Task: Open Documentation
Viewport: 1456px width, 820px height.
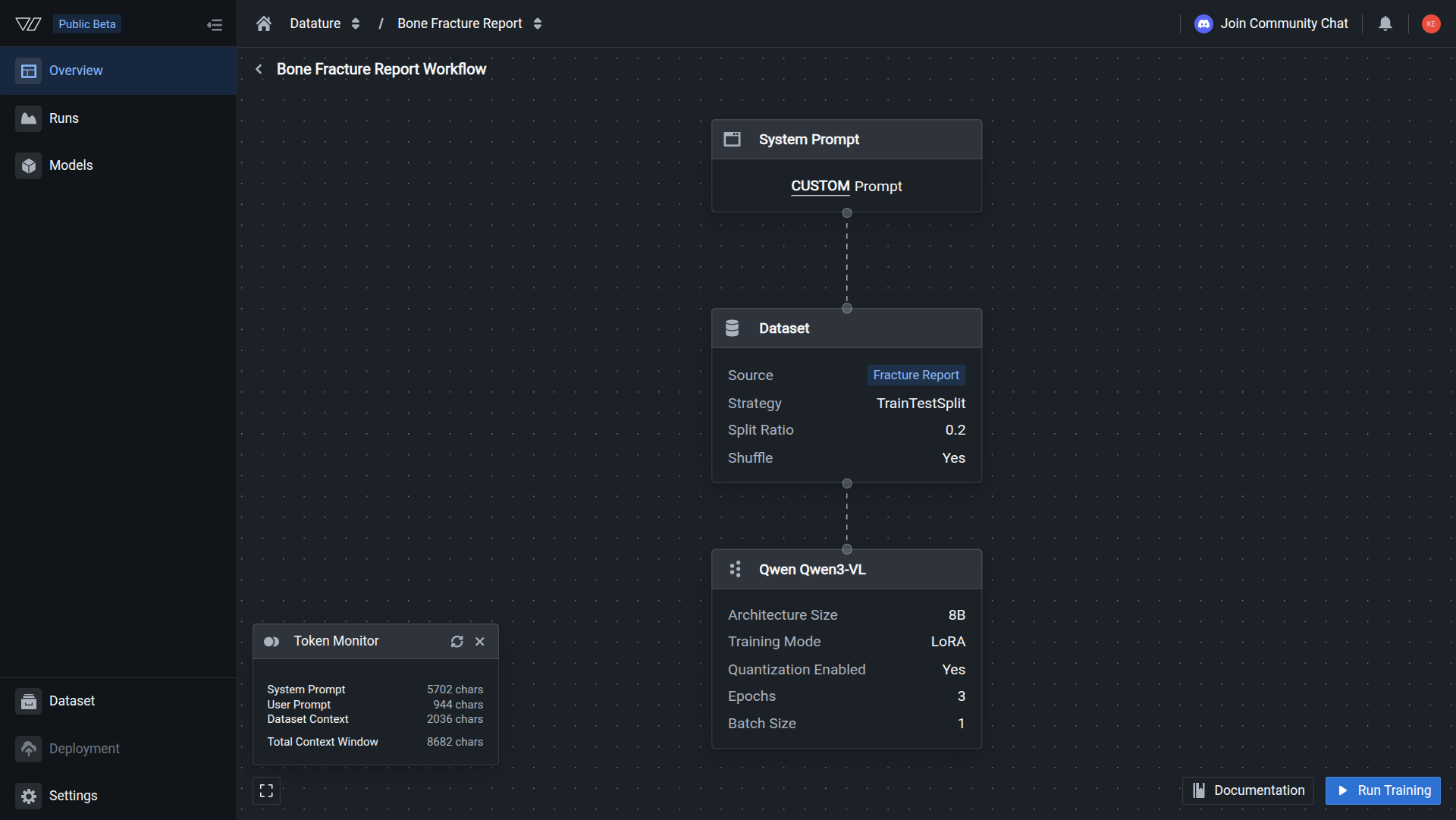Action: click(1248, 790)
